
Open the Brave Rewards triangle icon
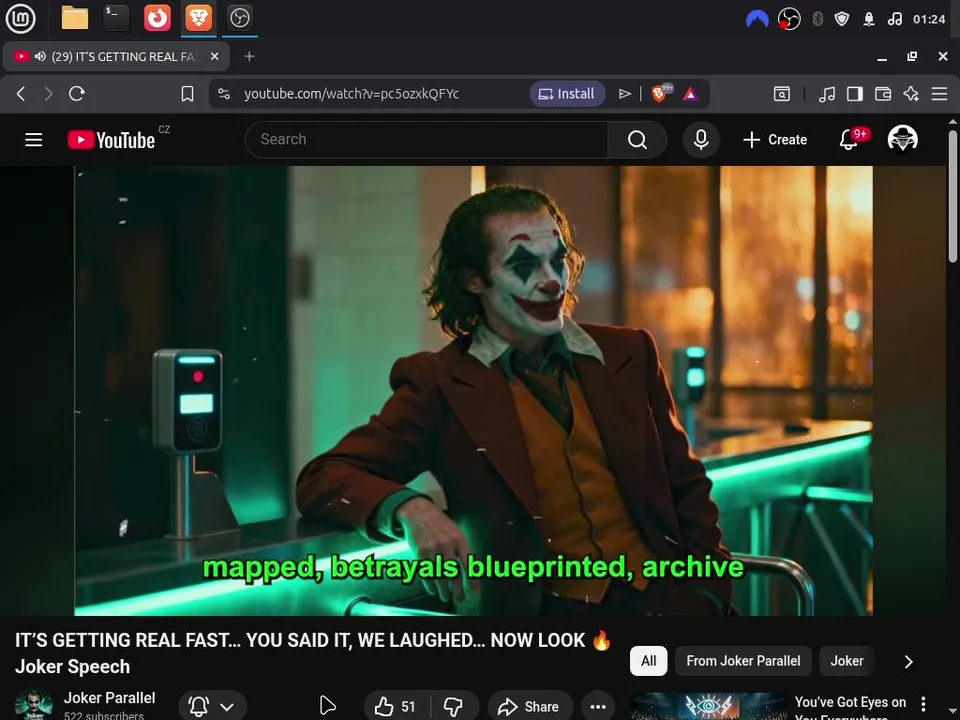(691, 94)
